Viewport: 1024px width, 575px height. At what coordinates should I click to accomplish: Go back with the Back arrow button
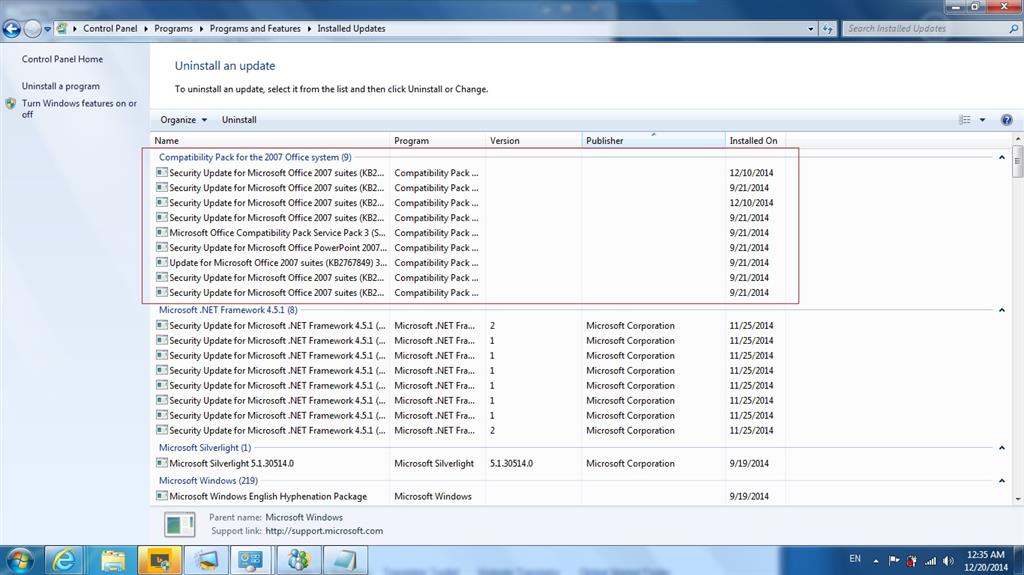[x=12, y=29]
